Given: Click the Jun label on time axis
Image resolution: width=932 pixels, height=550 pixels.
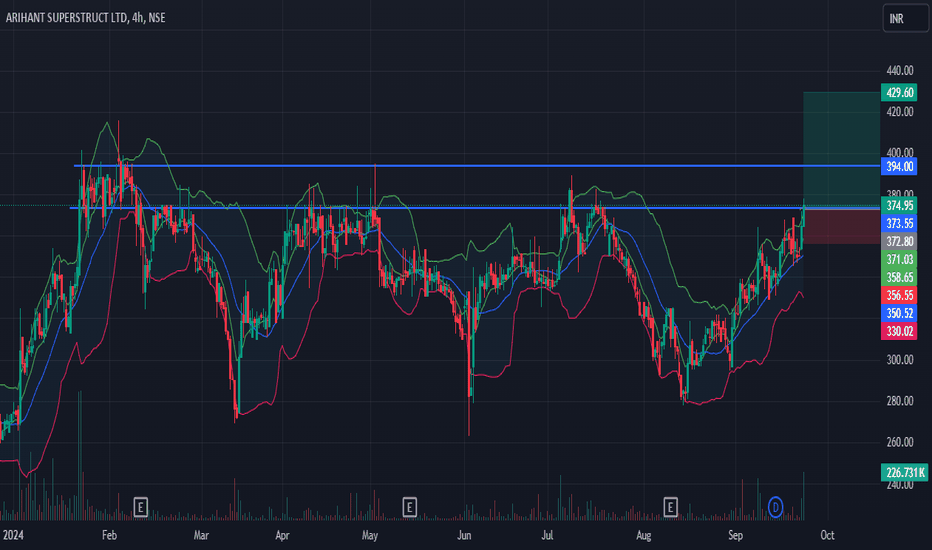Looking at the screenshot, I should [x=464, y=535].
